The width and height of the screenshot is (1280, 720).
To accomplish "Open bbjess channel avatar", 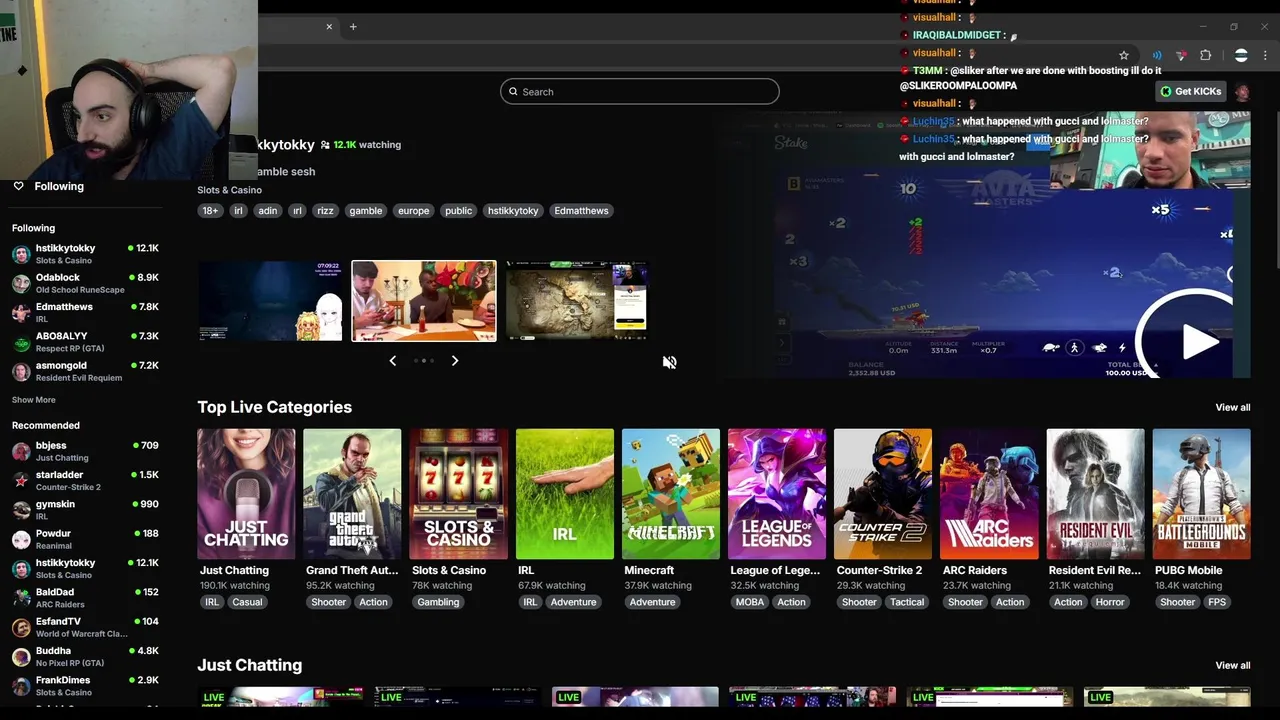I will (x=21, y=451).
